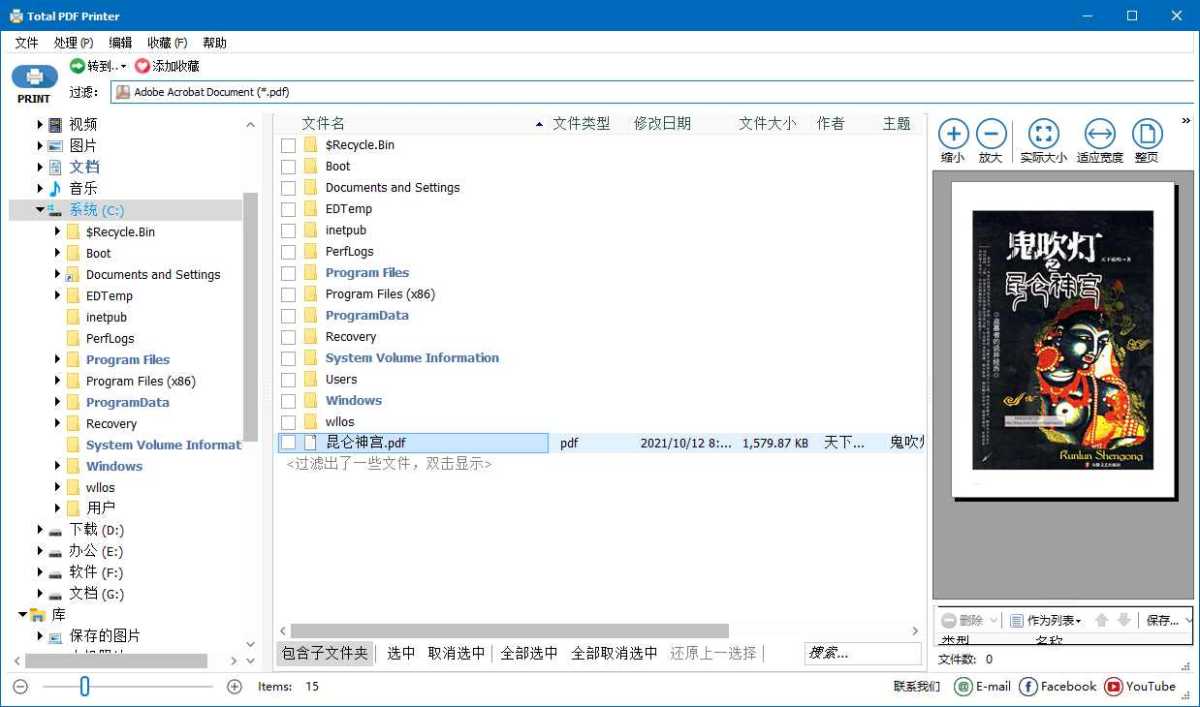Screen dimensions: 1200x707
Task: Expand the 文档 (G:) drive node
Action: coord(40,594)
